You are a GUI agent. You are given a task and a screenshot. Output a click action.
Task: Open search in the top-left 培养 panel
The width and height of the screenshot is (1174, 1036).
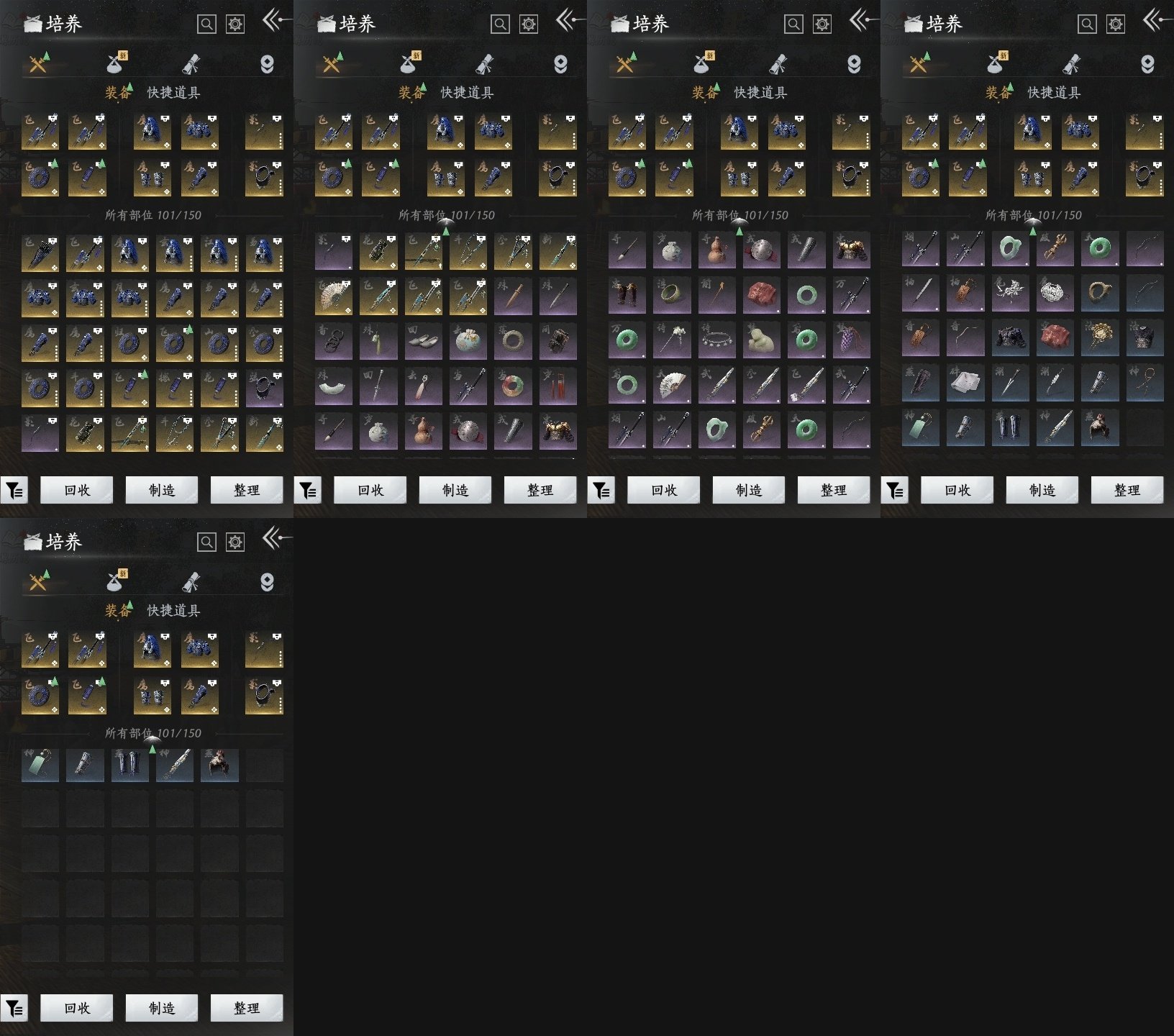pos(206,24)
